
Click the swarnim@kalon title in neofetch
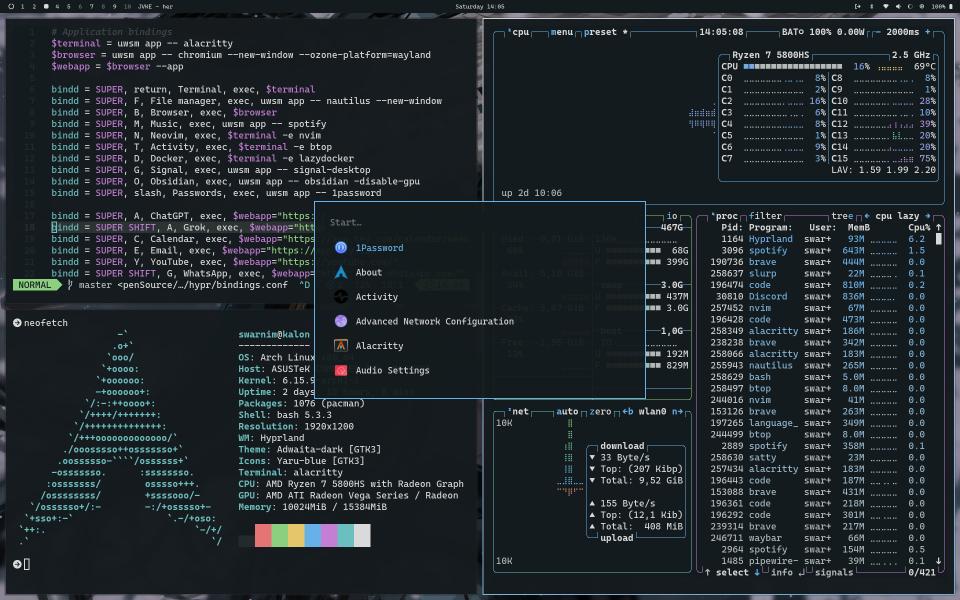click(274, 334)
